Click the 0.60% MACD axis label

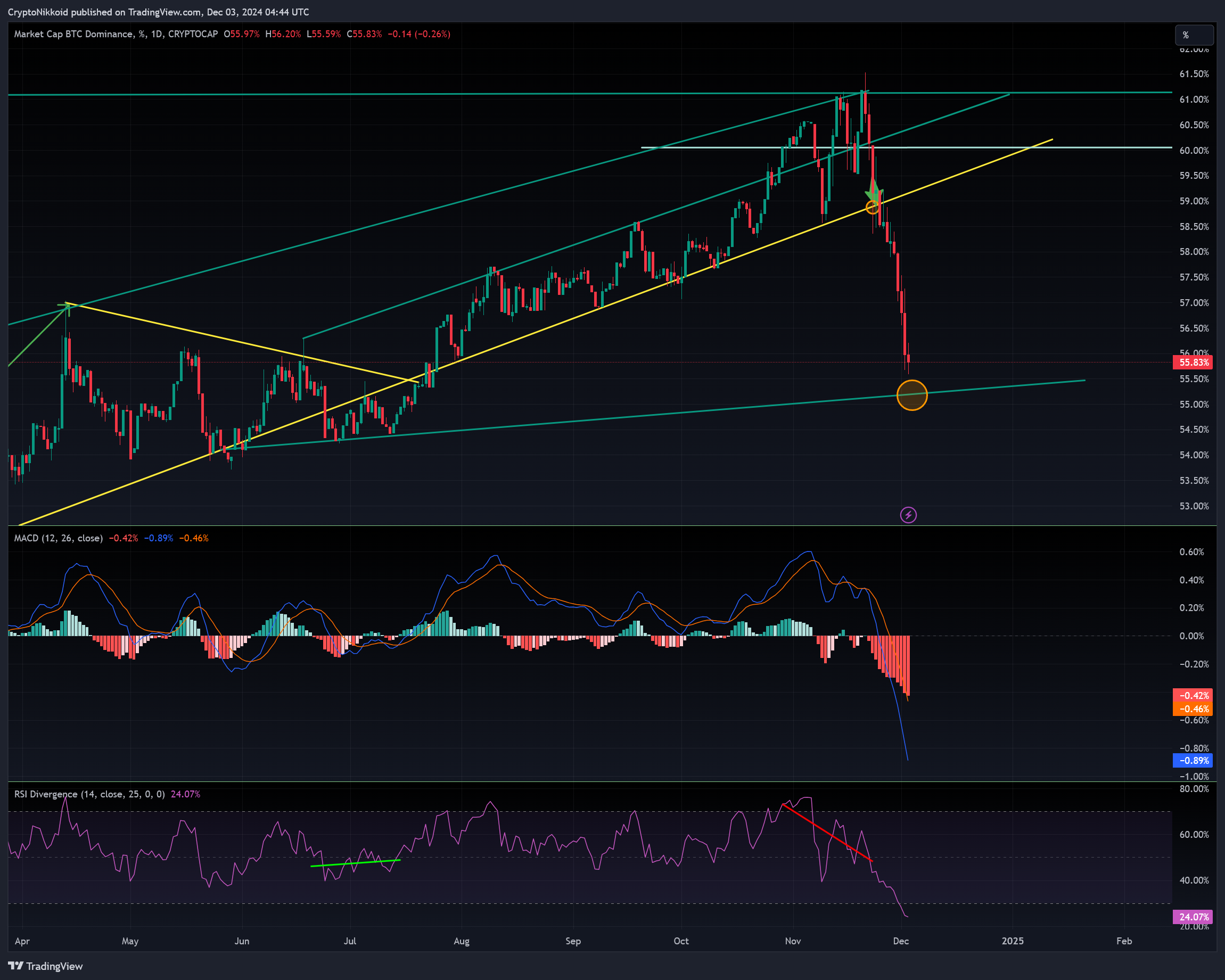click(x=1191, y=552)
